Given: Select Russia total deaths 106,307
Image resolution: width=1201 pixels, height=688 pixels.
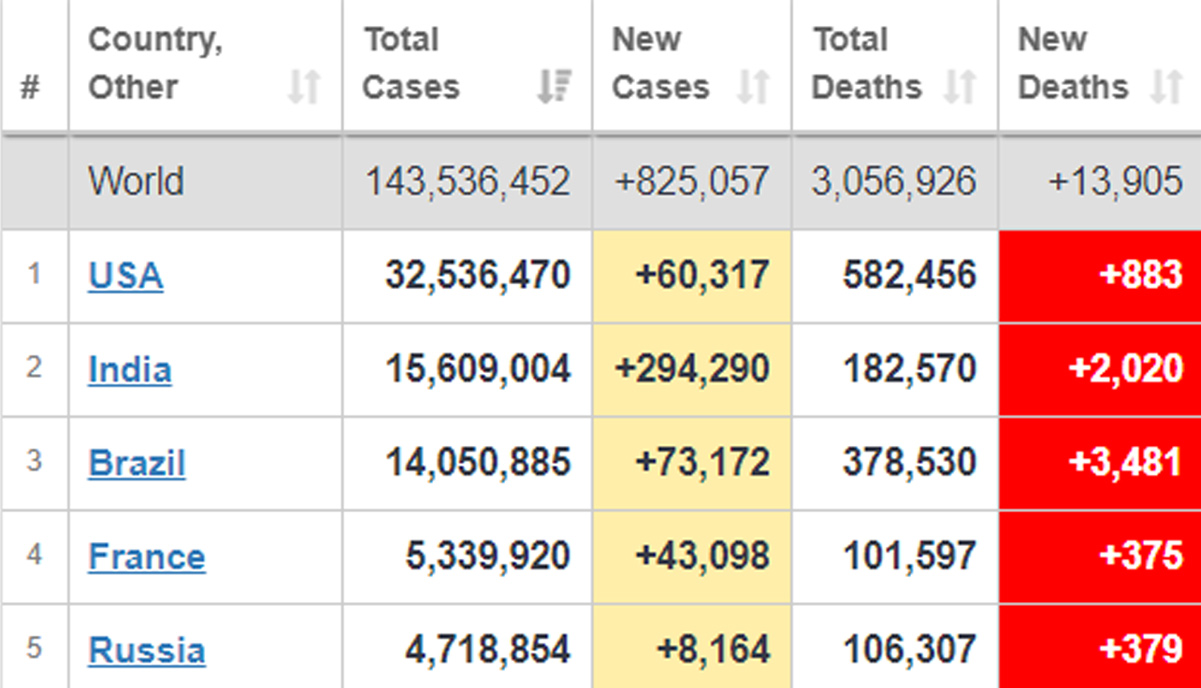Looking at the screenshot, I should click(910, 650).
